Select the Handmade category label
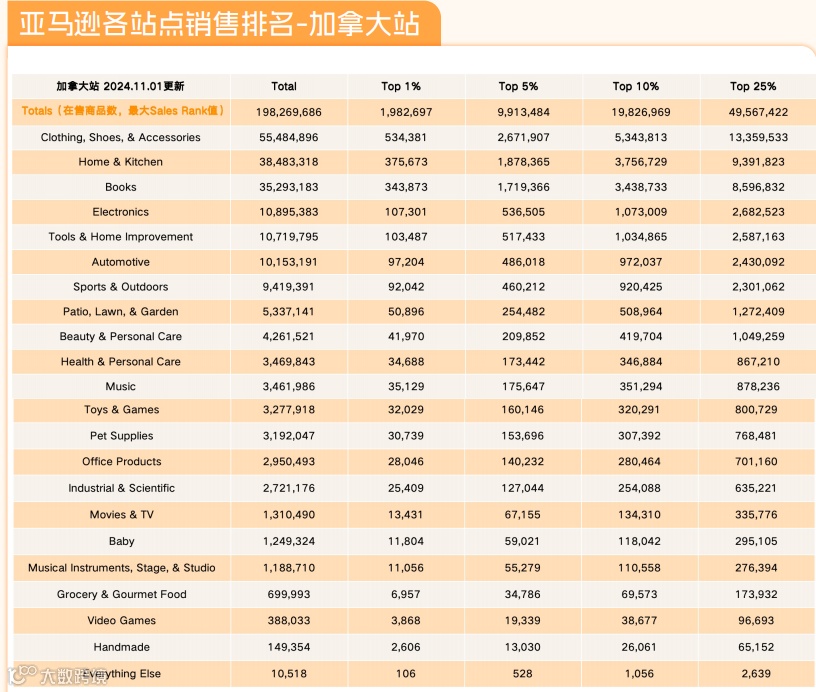Screen dimensions: 816x692 (122, 647)
